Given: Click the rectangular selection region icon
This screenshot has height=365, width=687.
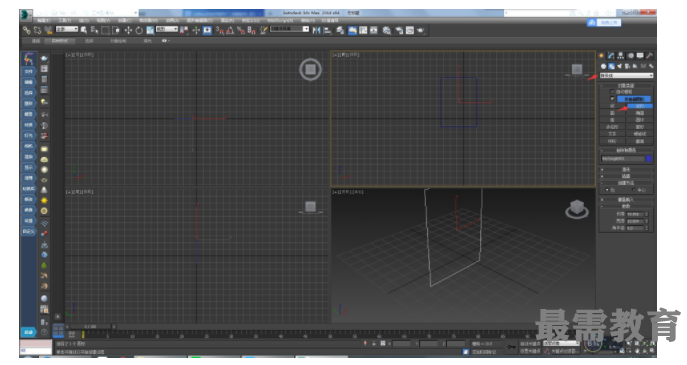Looking at the screenshot, I should pos(105,30).
